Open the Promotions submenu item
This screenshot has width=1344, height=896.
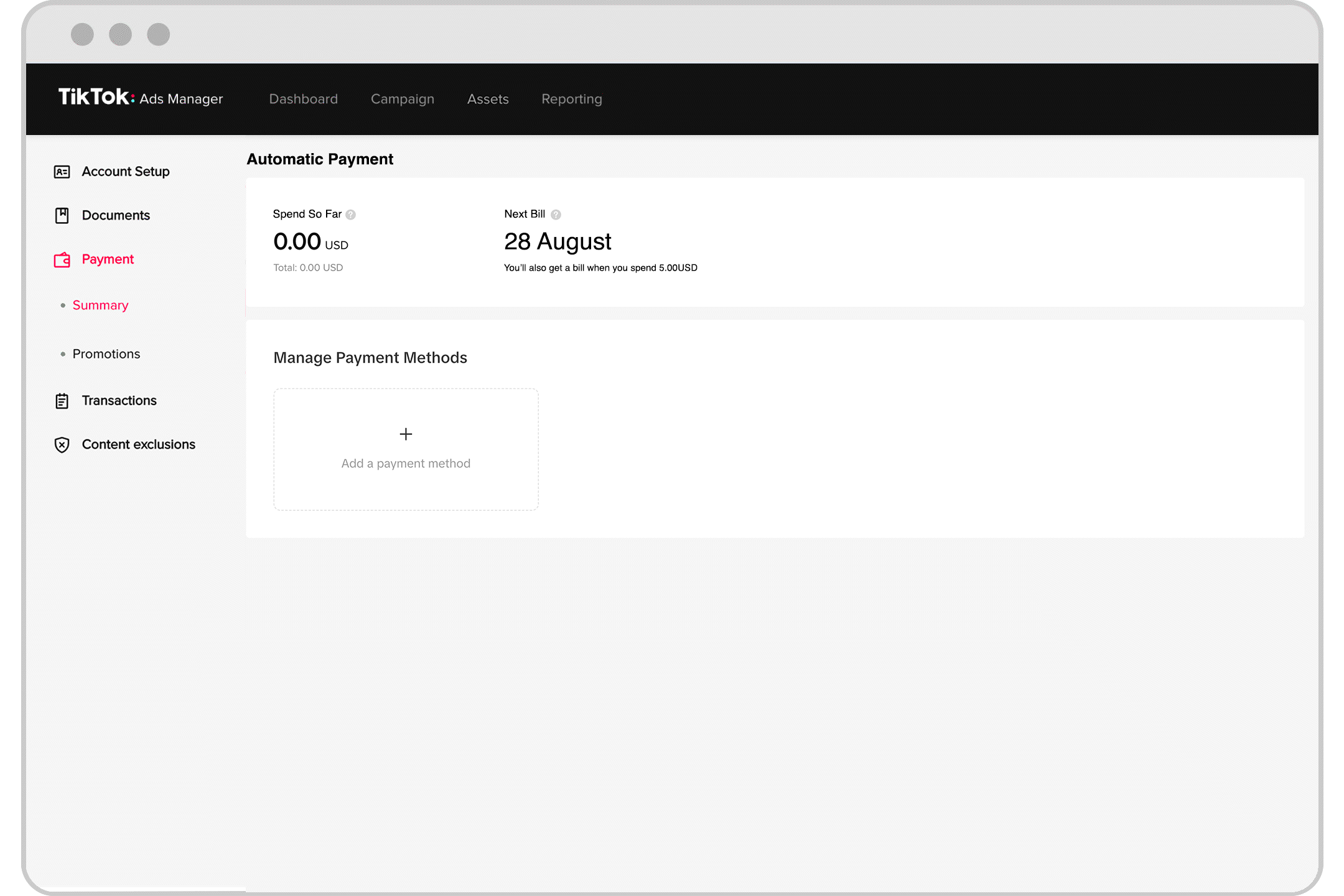coord(106,353)
